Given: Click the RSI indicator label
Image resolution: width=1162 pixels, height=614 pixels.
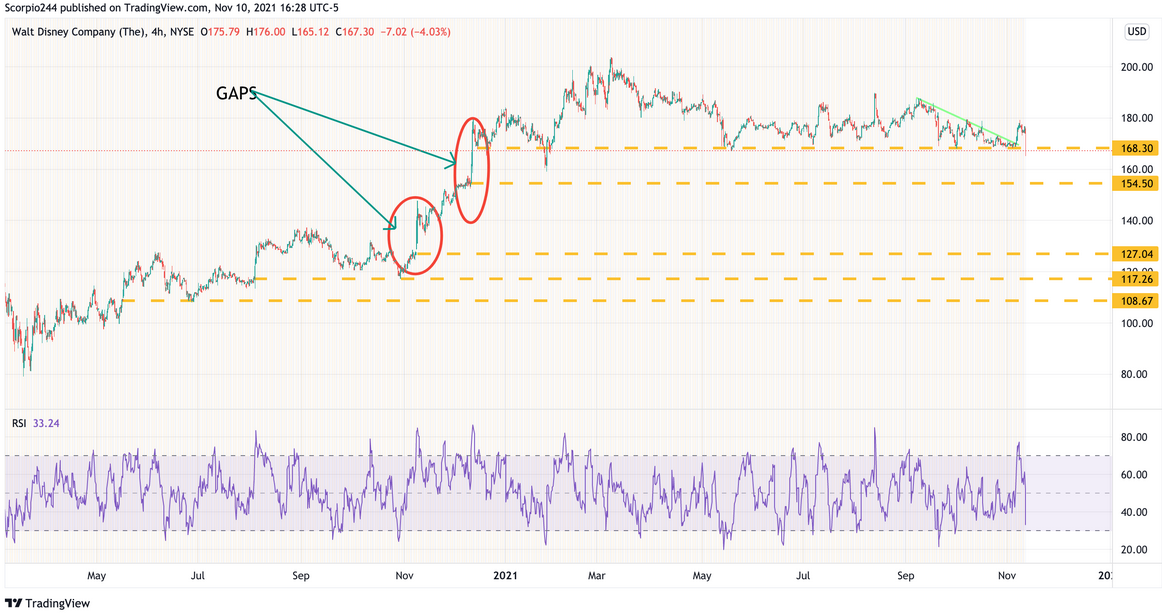Looking at the screenshot, I should (x=19, y=423).
